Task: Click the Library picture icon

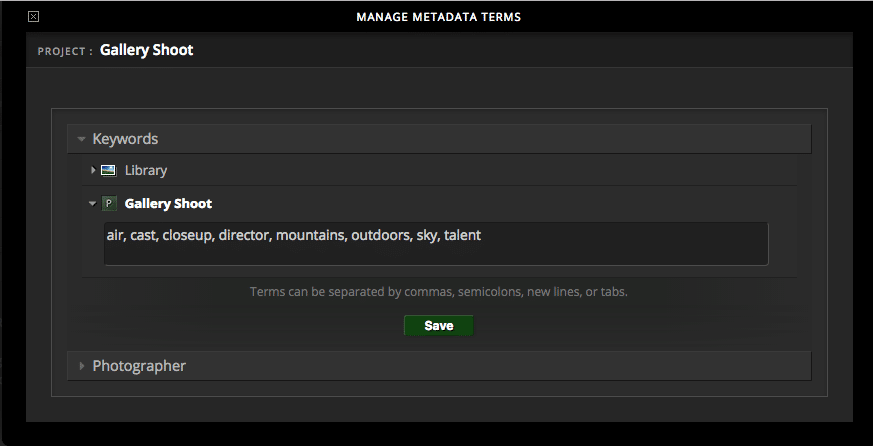Action: [109, 170]
